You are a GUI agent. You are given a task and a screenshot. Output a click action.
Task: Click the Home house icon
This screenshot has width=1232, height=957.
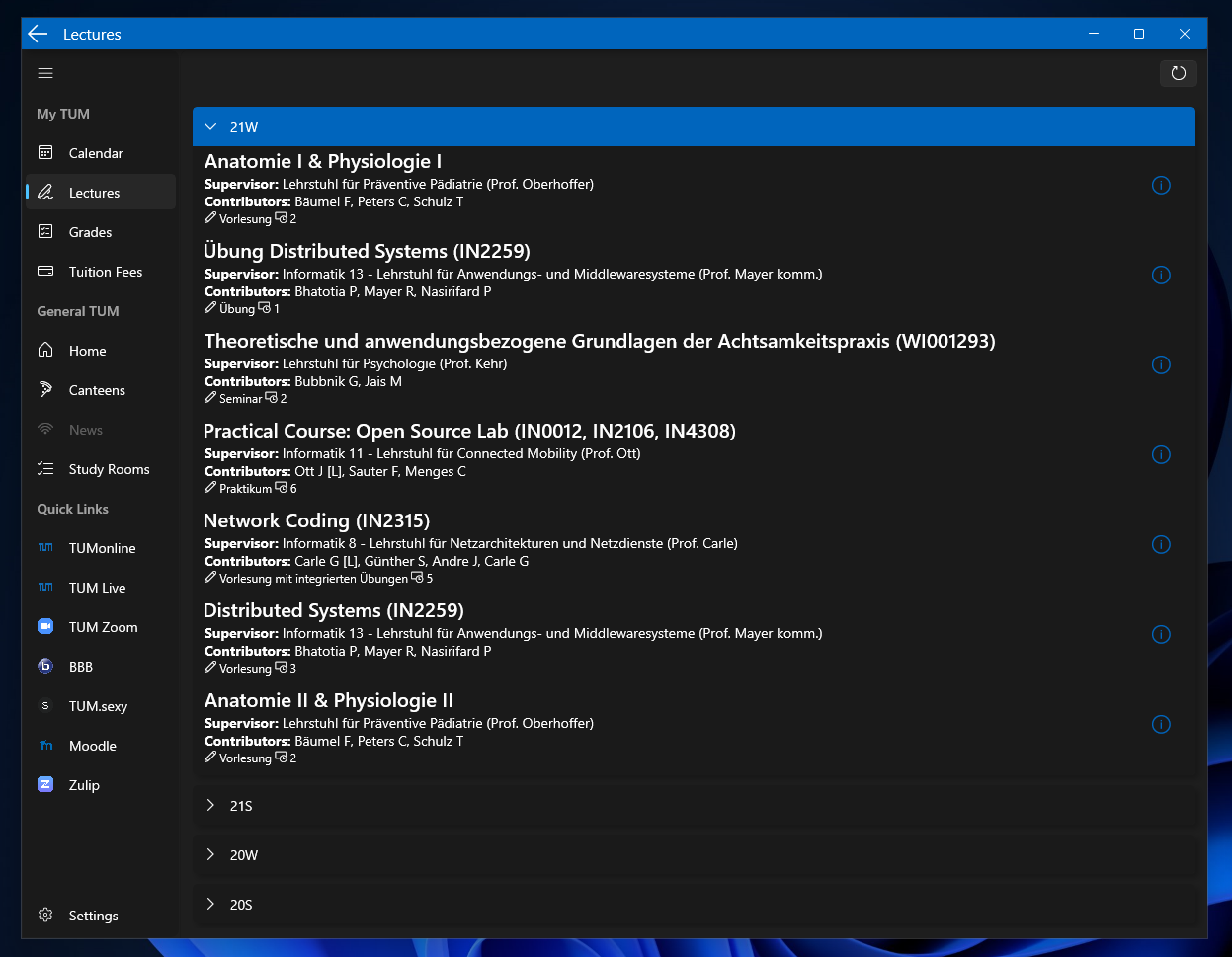tap(45, 350)
